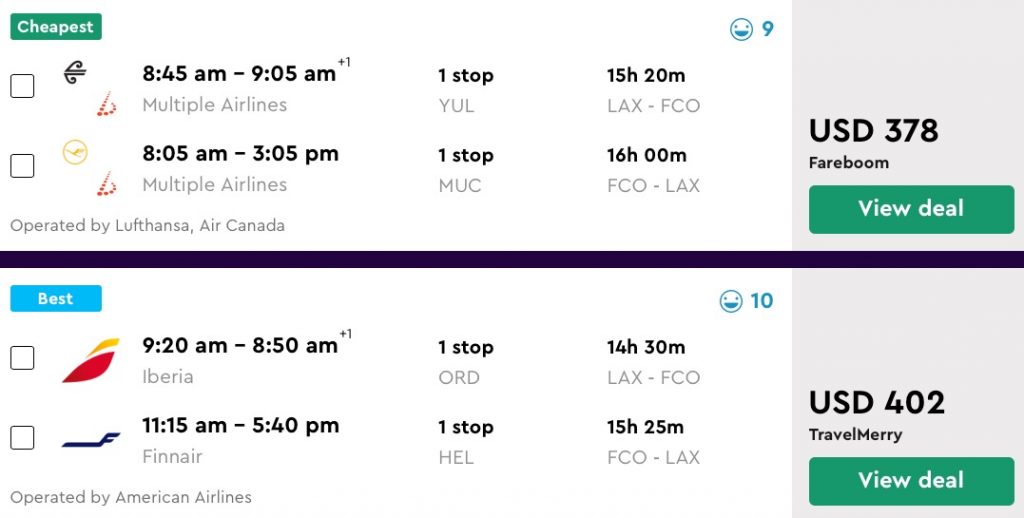
Task: Click red airline logo under 8:05 am flight
Action: (107, 184)
